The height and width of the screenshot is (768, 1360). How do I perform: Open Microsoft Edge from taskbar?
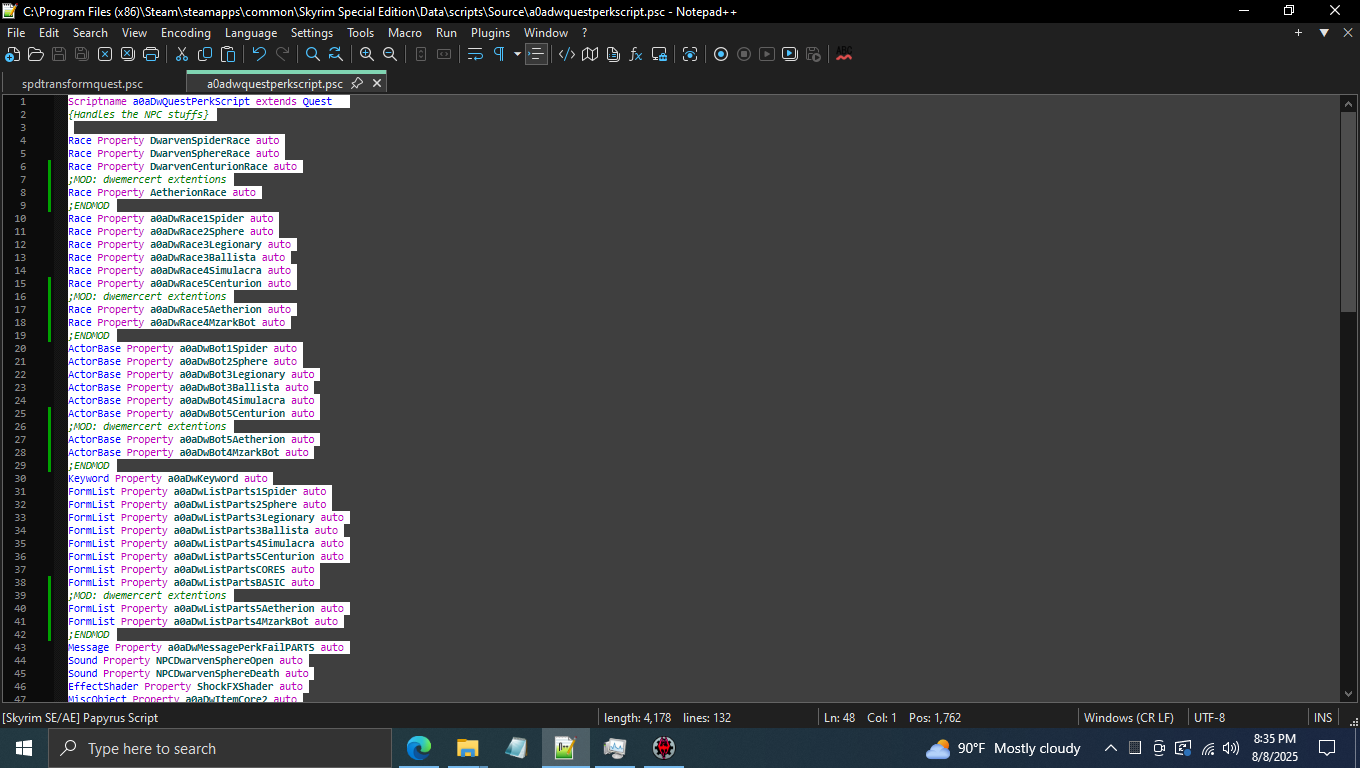click(419, 748)
